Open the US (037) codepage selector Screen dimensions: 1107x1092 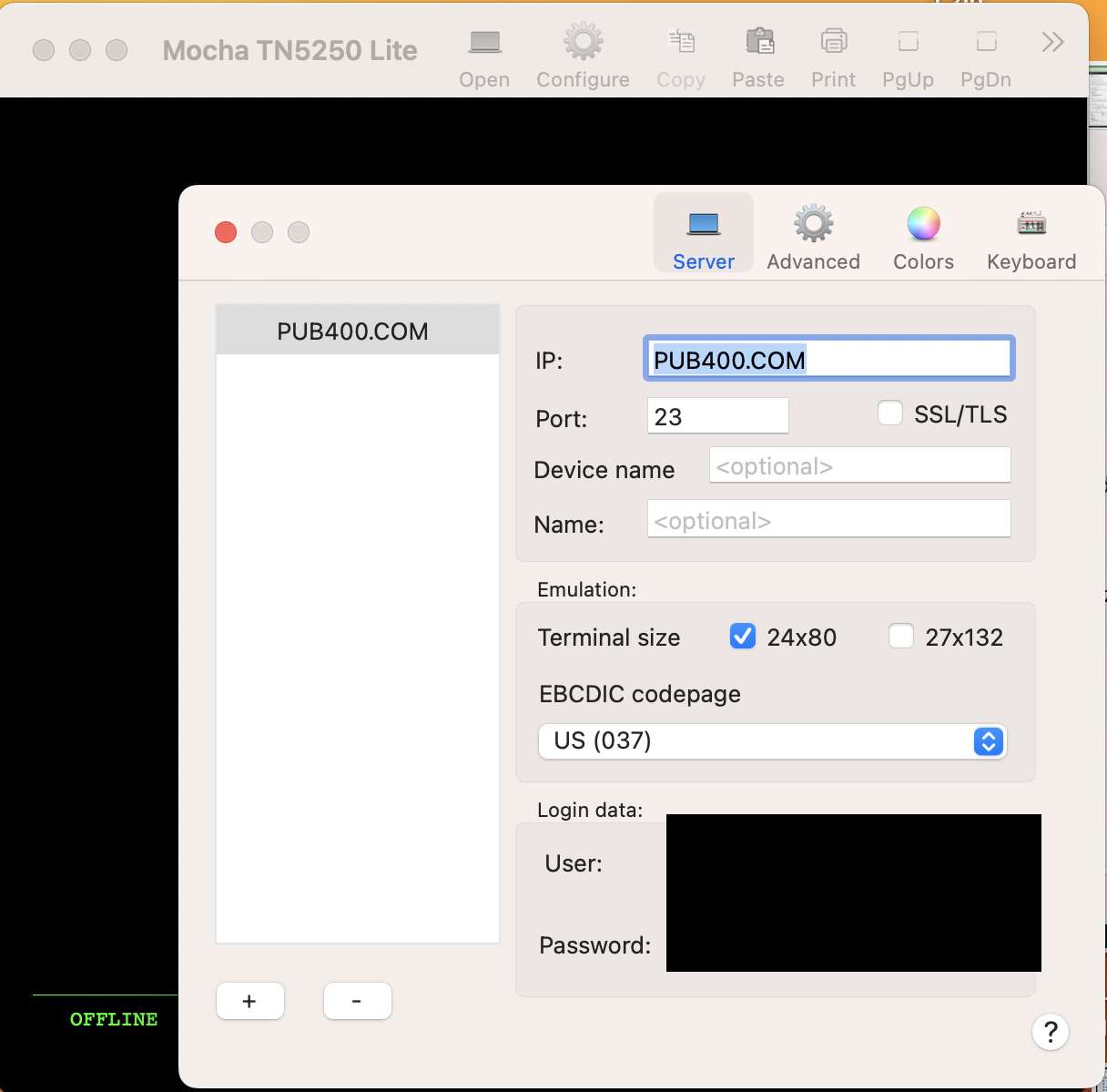coord(772,741)
